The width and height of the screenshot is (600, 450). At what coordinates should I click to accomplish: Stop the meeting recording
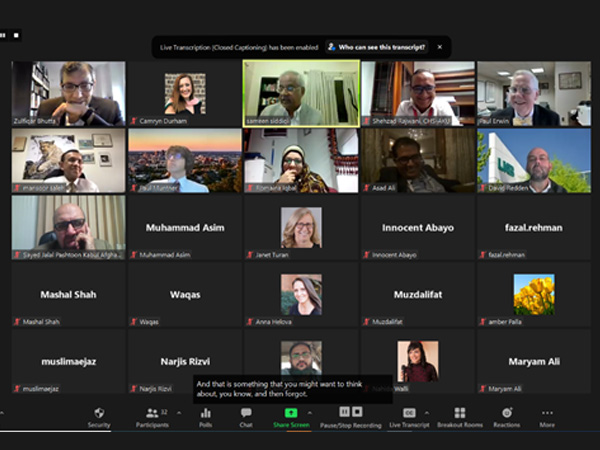(357, 412)
